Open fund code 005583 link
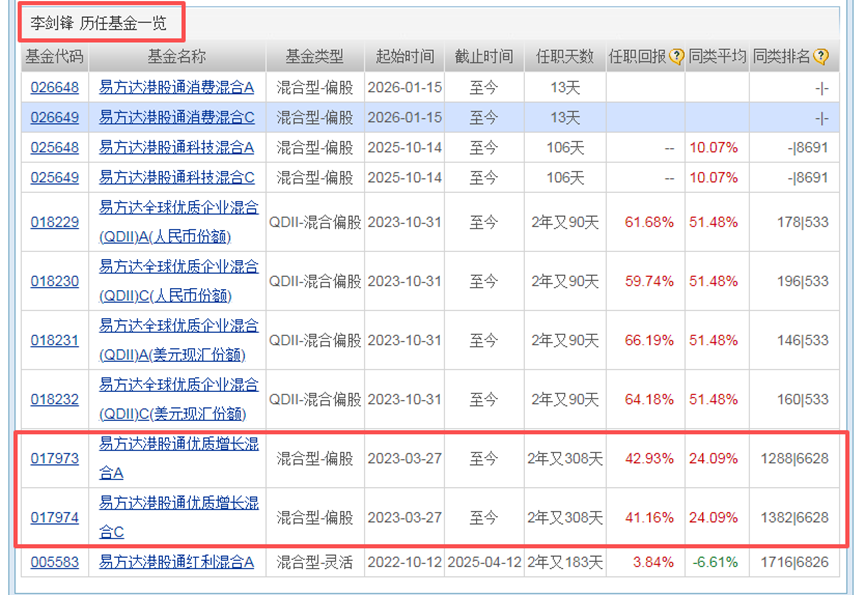Image resolution: width=865 pixels, height=595 pixels. (55, 562)
